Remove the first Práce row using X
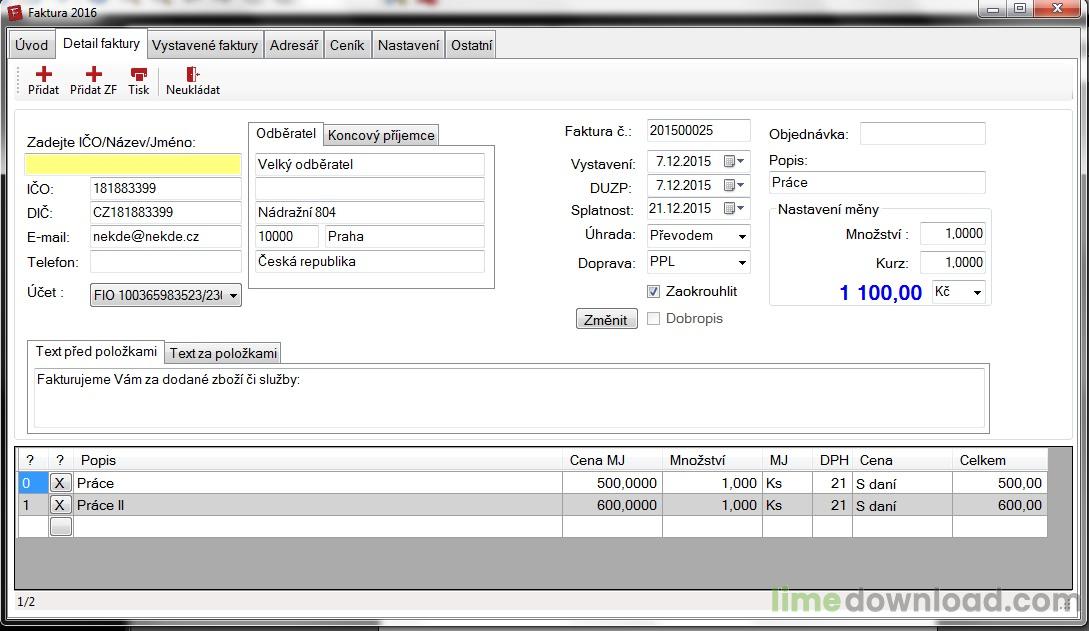Image resolution: width=1089 pixels, height=631 pixels. click(60, 483)
